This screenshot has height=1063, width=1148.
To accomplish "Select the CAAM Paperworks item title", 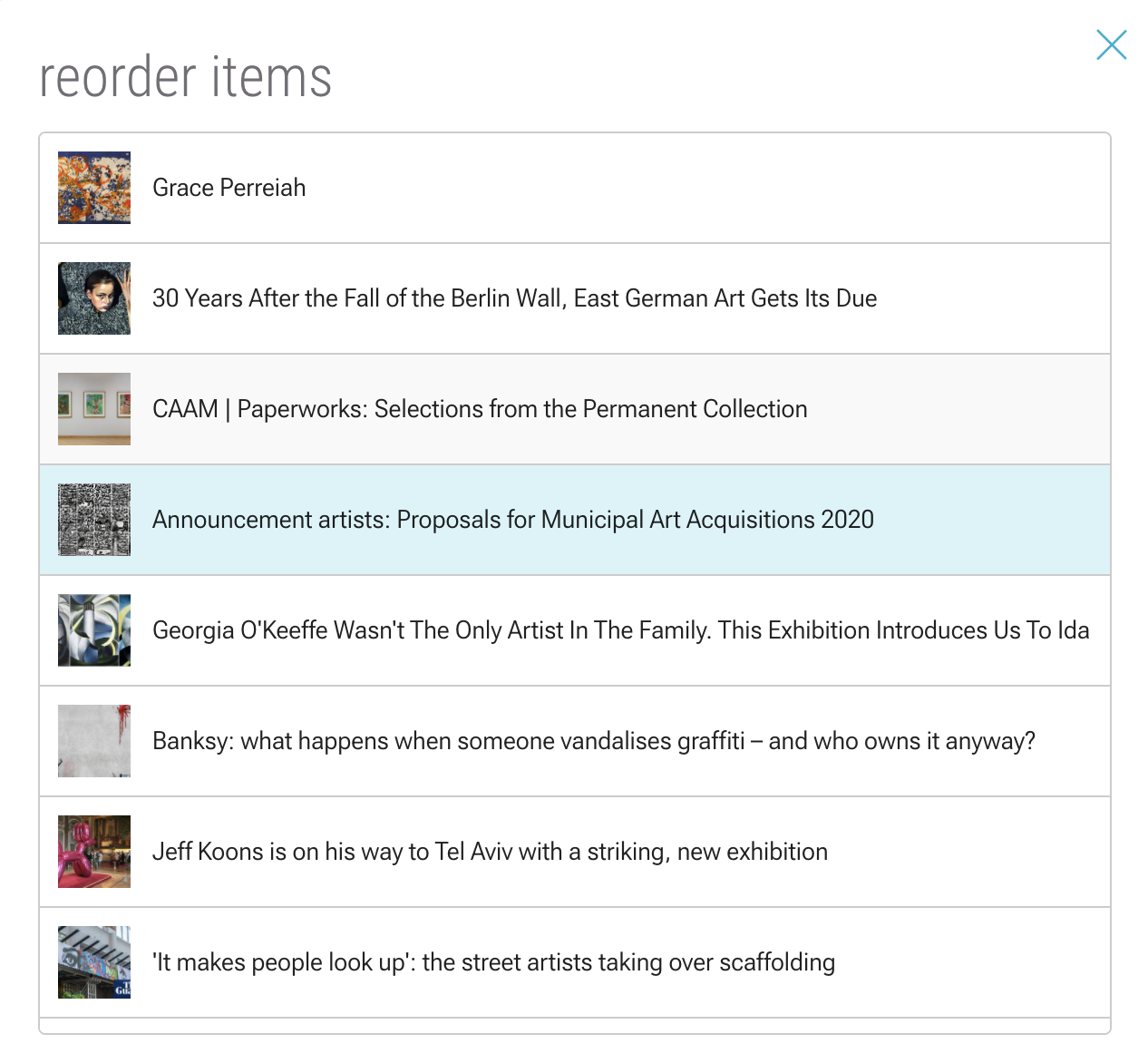I will click(480, 409).
